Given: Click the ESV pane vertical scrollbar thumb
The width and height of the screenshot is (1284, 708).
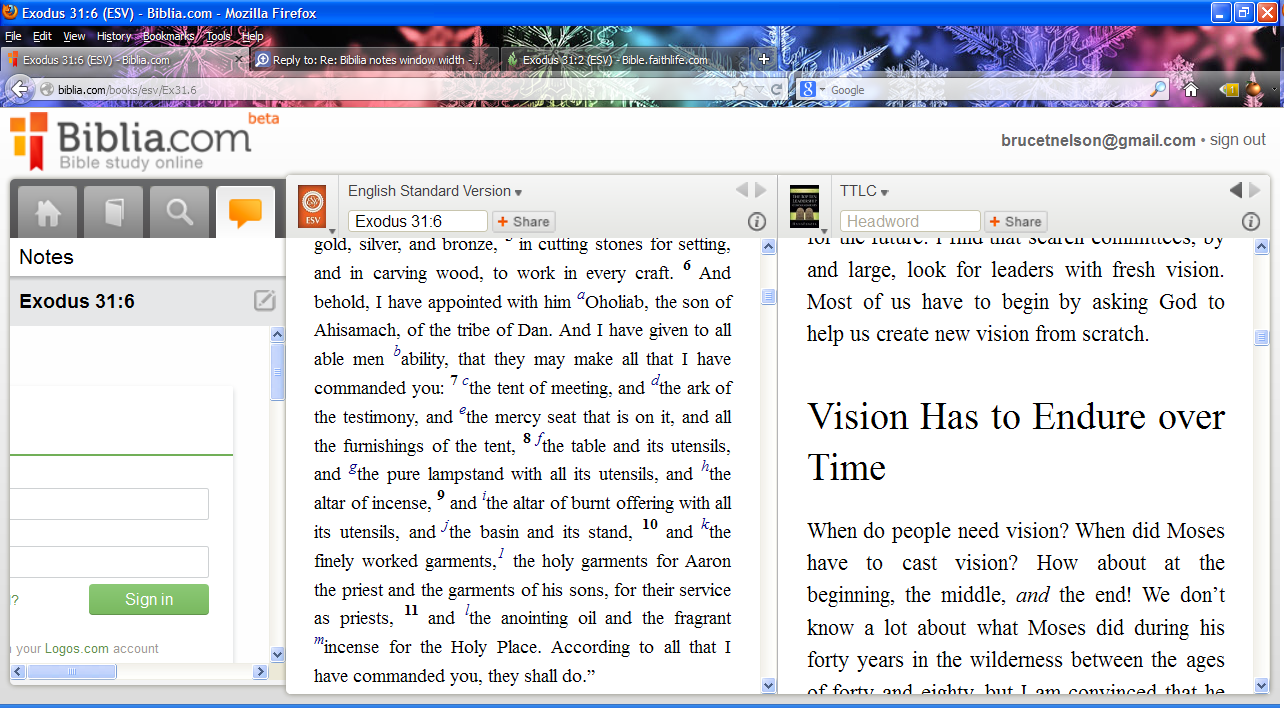Looking at the screenshot, I should pyautogui.click(x=768, y=296).
